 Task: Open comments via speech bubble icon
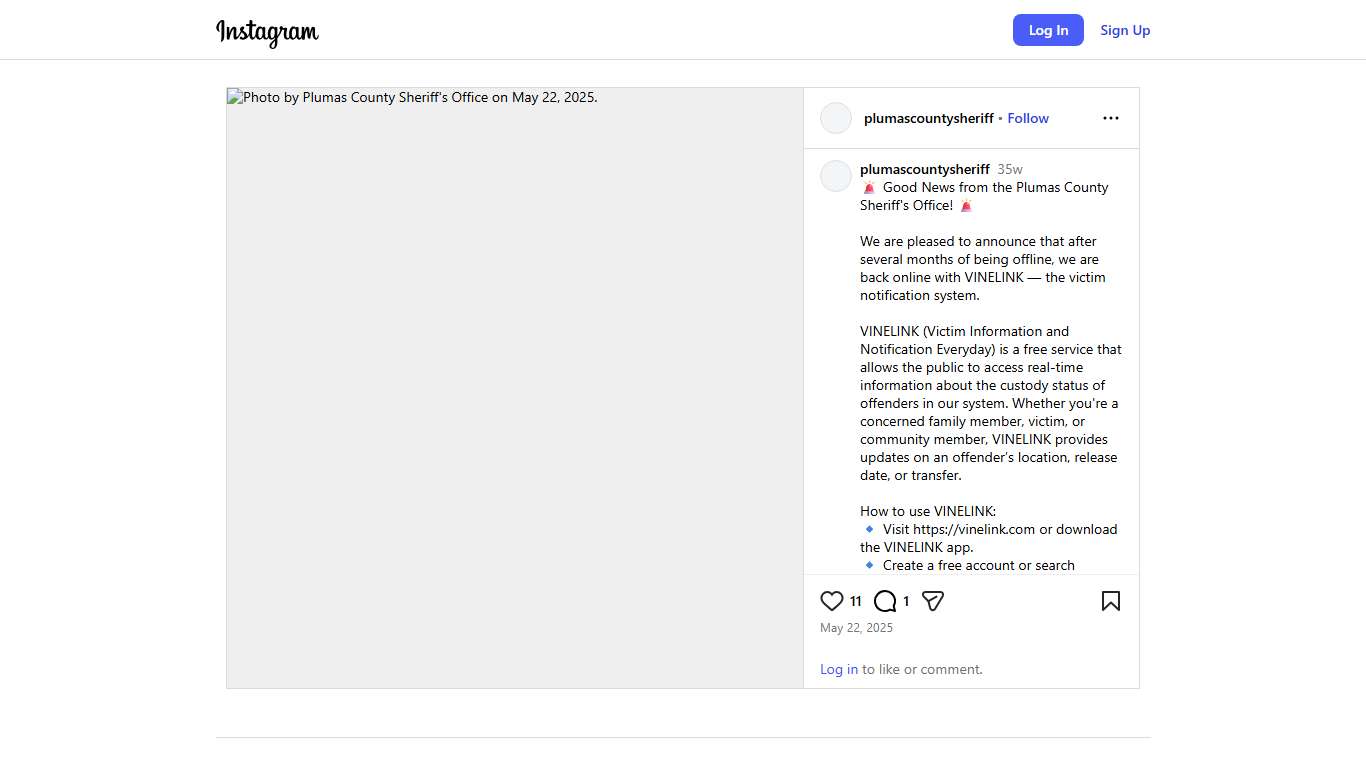pos(885,601)
